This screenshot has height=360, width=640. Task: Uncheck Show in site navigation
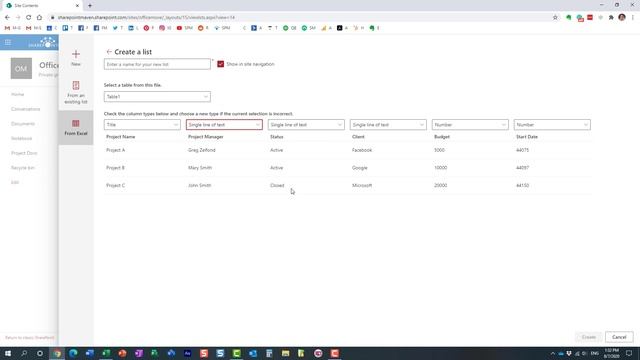(x=220, y=64)
